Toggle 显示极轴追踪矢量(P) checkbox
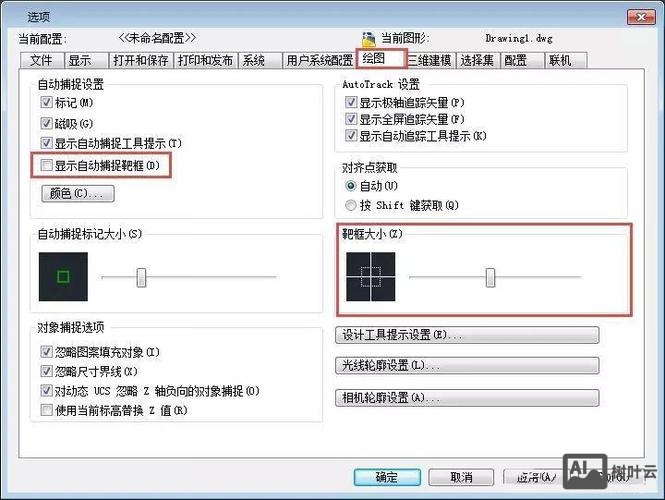Viewport: 665px width, 500px height. (351, 102)
